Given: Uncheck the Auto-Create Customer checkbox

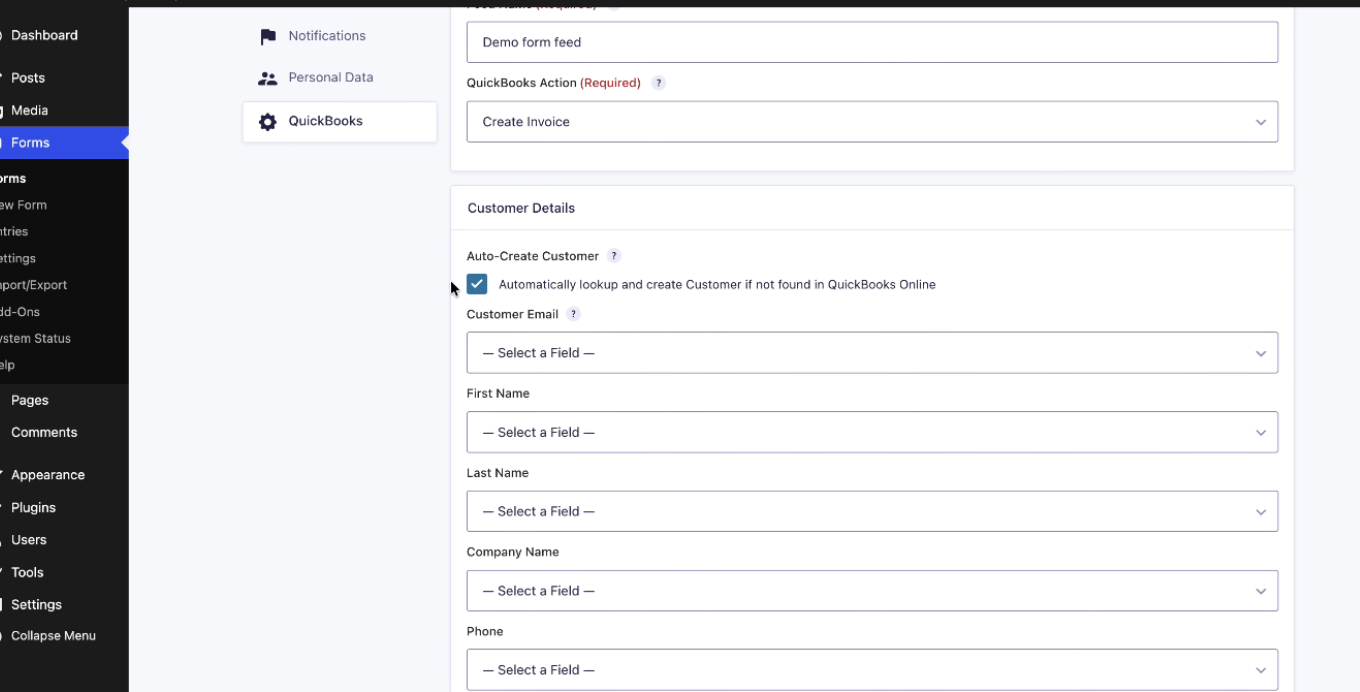Looking at the screenshot, I should (477, 284).
